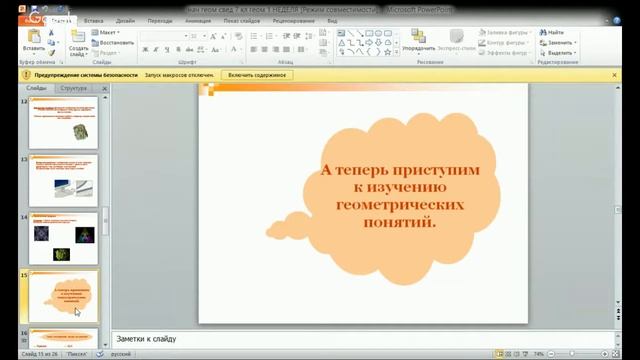Open Change Case (Aa) dropdown
Screen dimensions: 640x360
tap(216, 49)
